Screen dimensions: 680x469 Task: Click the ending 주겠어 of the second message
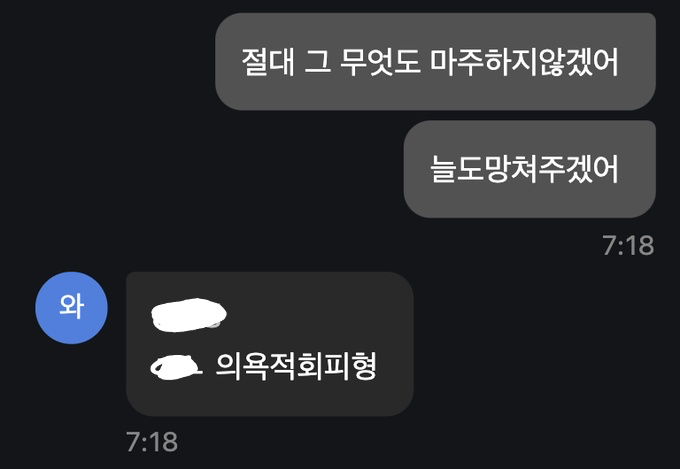pyautogui.click(x=578, y=169)
